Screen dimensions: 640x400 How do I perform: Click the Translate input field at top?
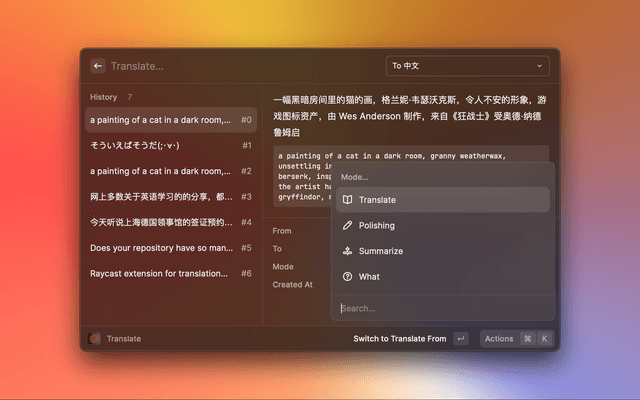pos(240,66)
